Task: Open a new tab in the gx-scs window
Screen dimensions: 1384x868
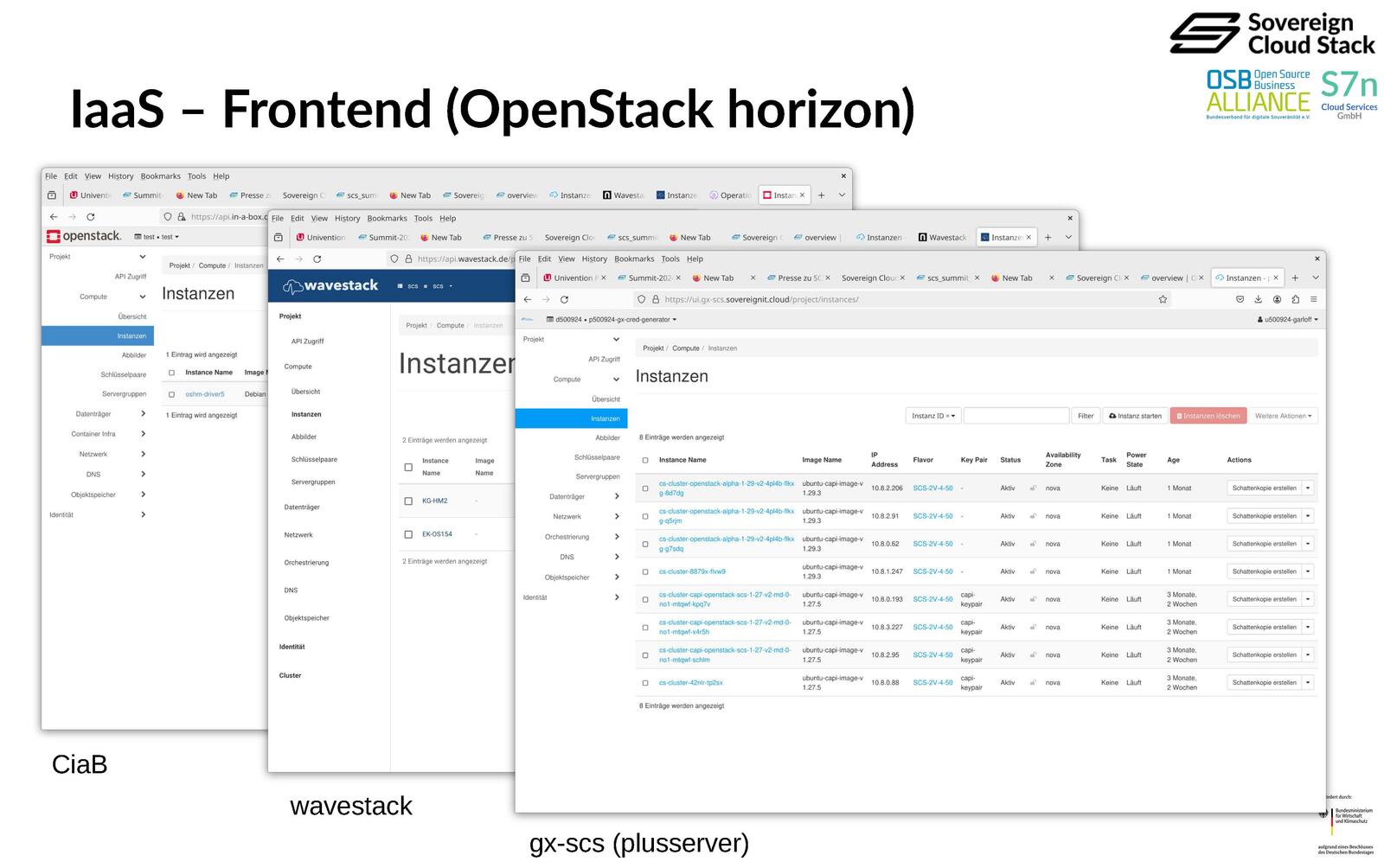Action: coord(1295,278)
